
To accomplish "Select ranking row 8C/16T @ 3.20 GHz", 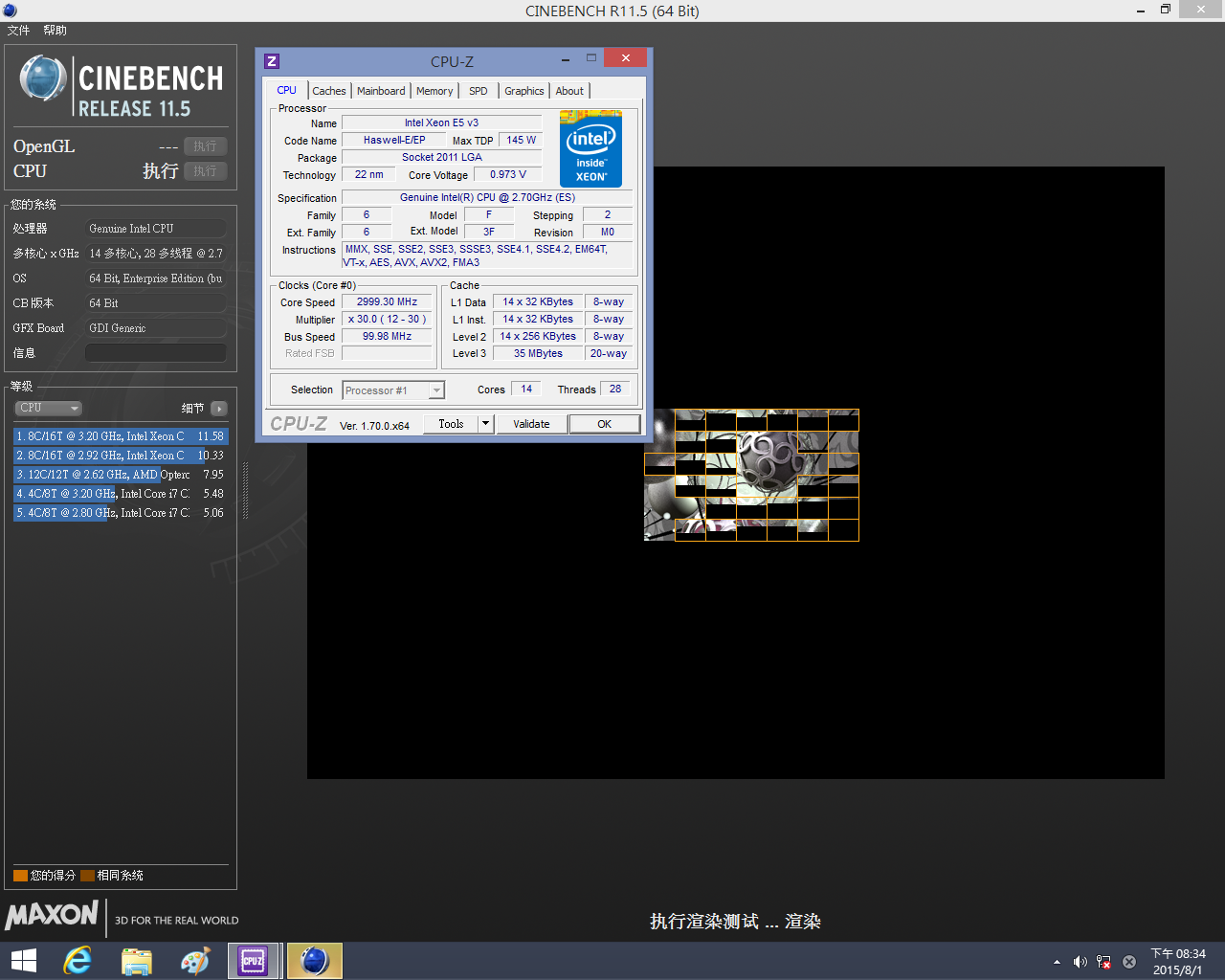I will click(x=121, y=436).
